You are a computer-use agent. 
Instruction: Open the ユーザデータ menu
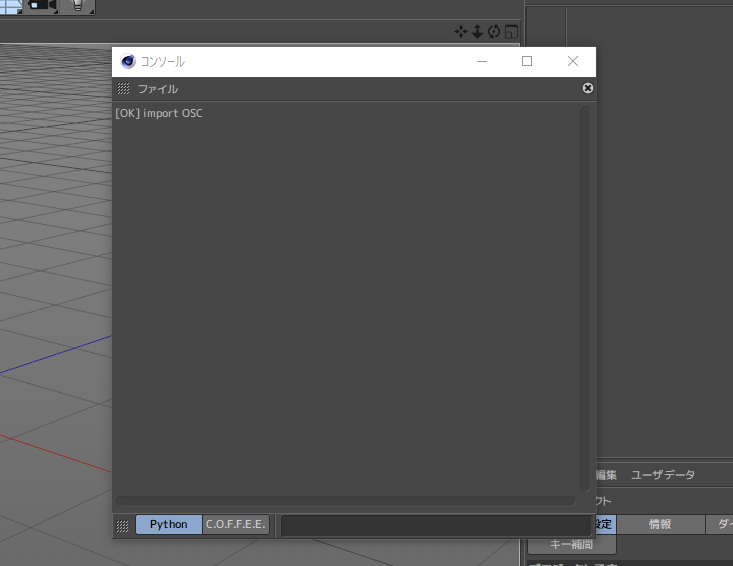pos(663,475)
